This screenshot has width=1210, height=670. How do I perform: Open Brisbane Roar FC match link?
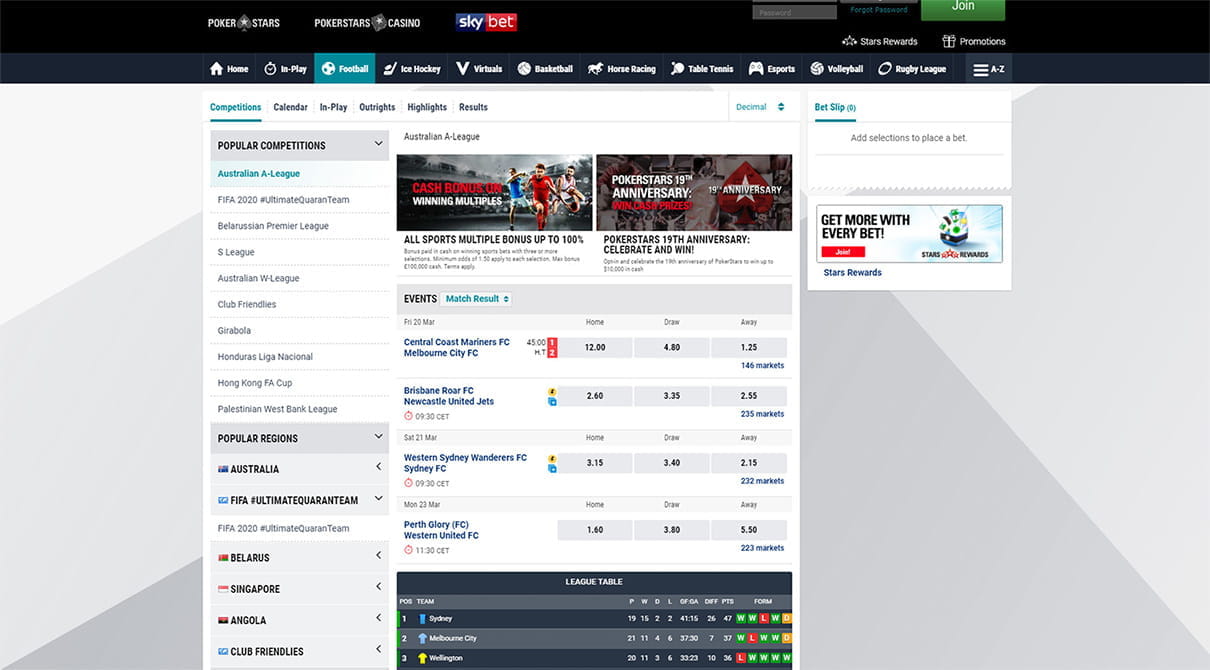[x=439, y=391]
